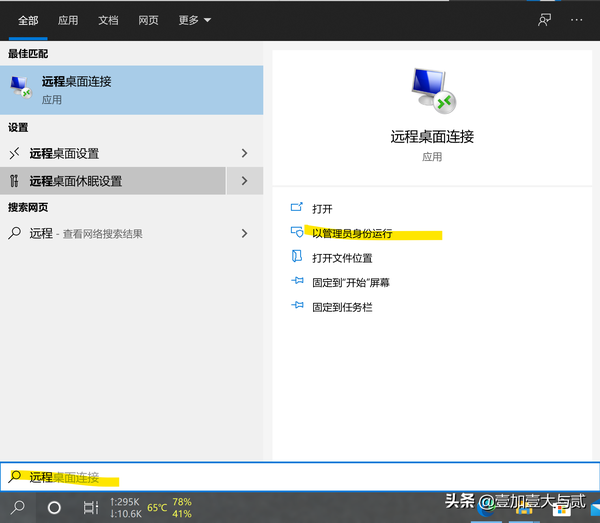Click the Cortana circle on the taskbar

point(54,507)
